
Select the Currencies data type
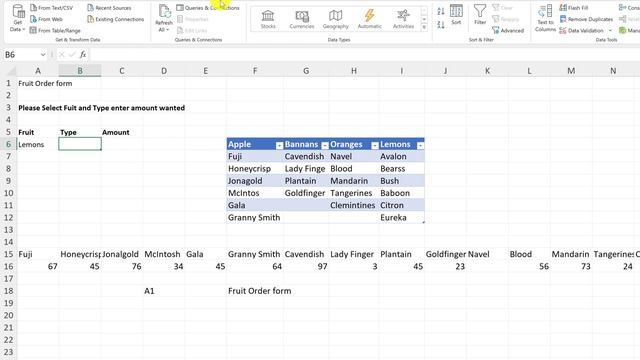[x=302, y=19]
